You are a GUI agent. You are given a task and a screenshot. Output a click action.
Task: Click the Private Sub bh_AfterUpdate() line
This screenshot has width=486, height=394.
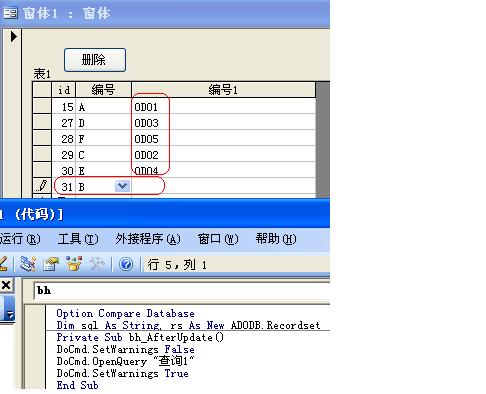(140, 337)
